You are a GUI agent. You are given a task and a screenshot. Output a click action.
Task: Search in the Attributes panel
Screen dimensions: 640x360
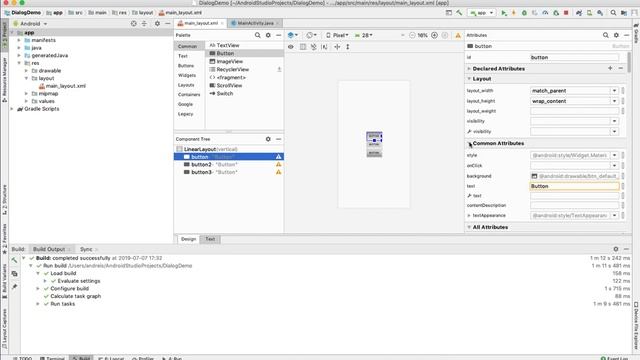606,36
